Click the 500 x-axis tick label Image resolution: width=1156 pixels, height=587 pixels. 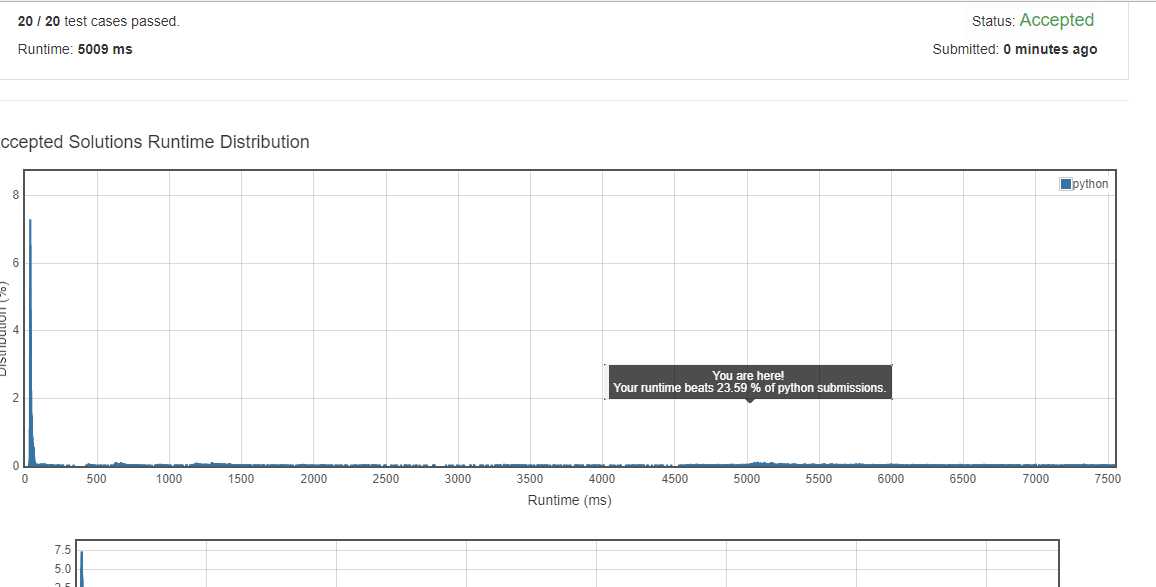(97, 479)
